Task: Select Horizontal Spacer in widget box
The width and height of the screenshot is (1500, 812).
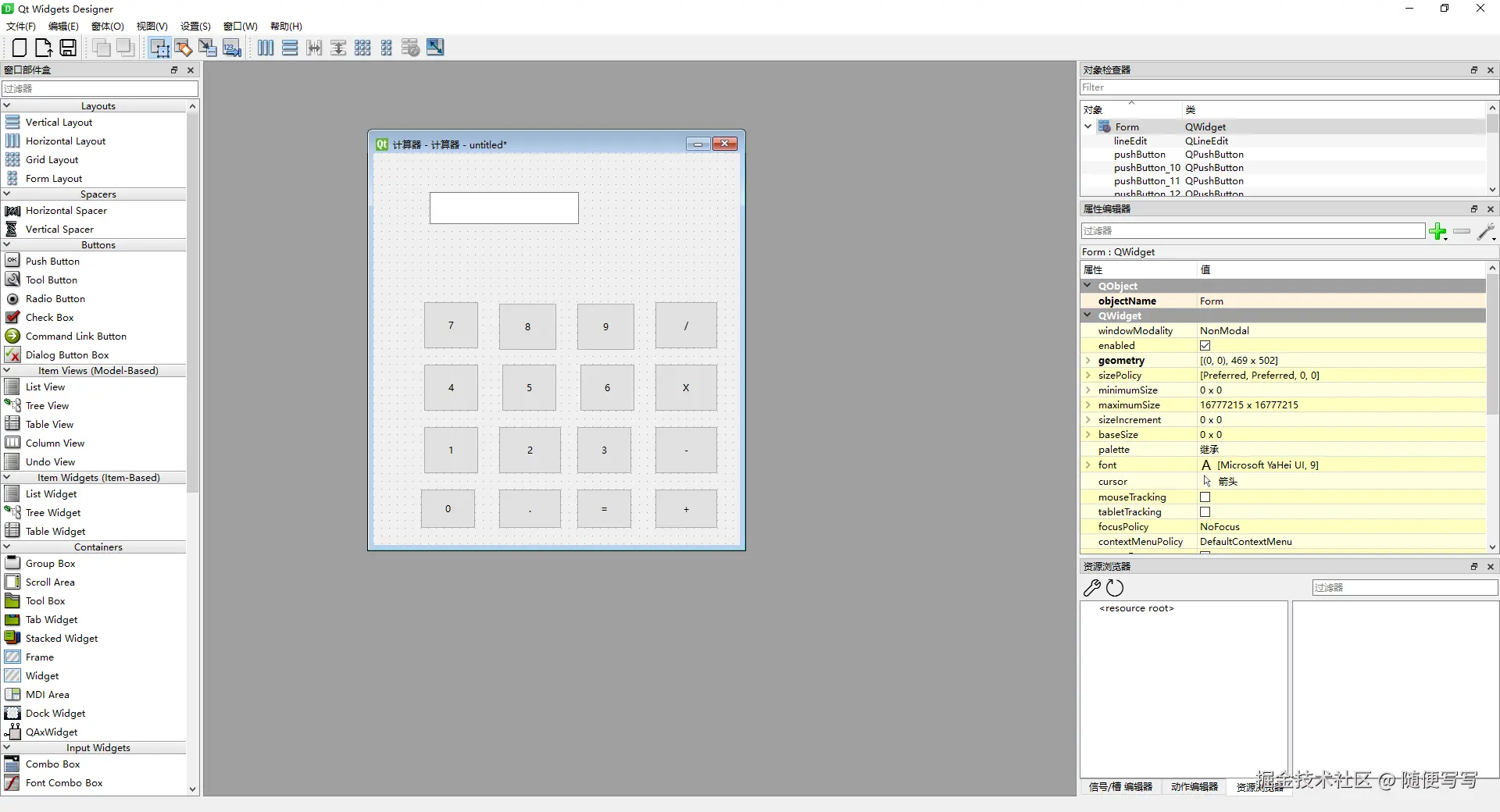Action: click(x=66, y=210)
